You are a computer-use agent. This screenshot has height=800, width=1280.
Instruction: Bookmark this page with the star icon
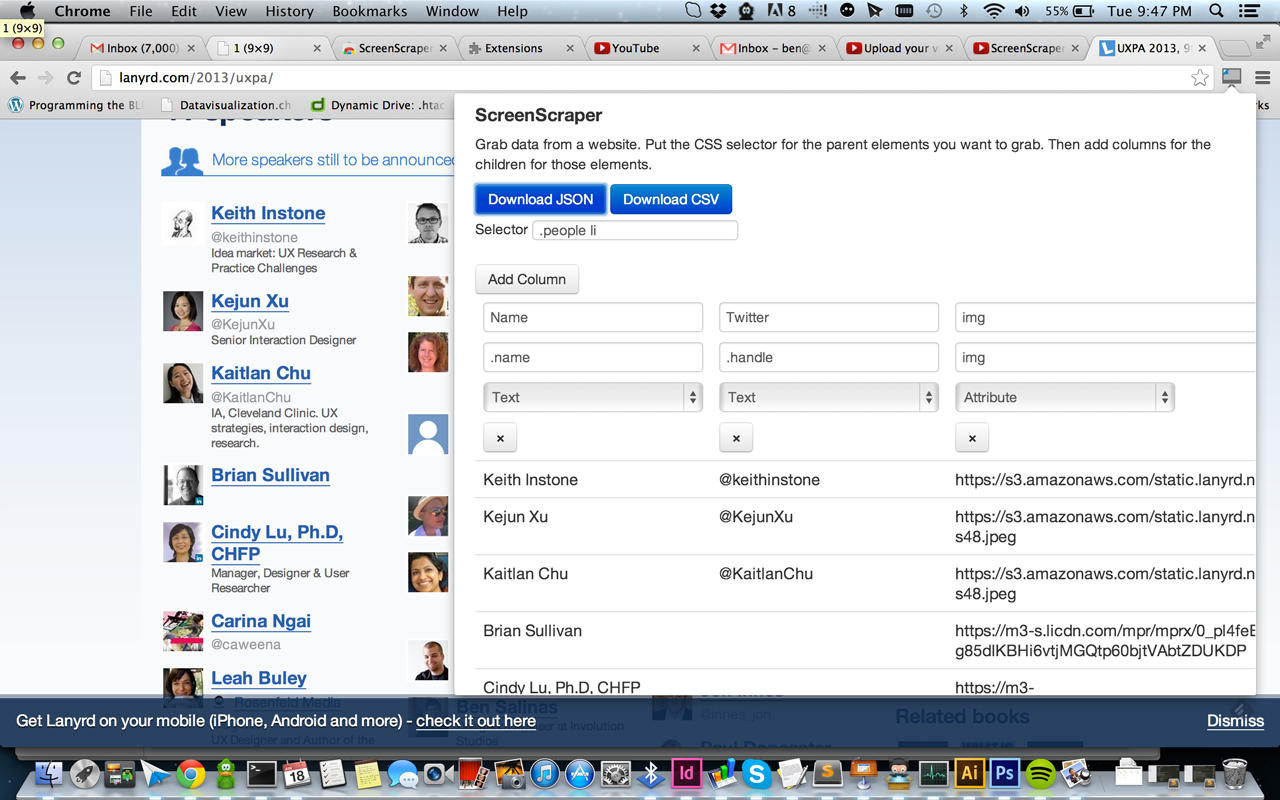point(1200,78)
